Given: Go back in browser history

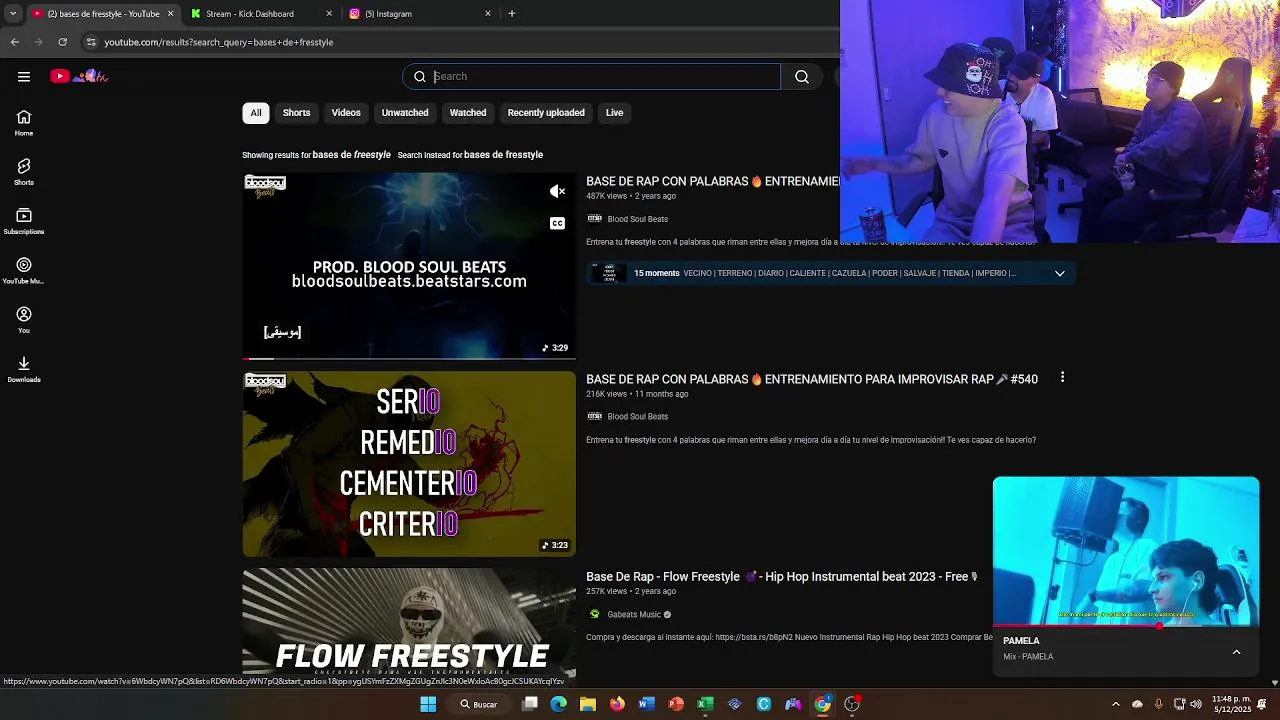Looking at the screenshot, I should coord(14,42).
